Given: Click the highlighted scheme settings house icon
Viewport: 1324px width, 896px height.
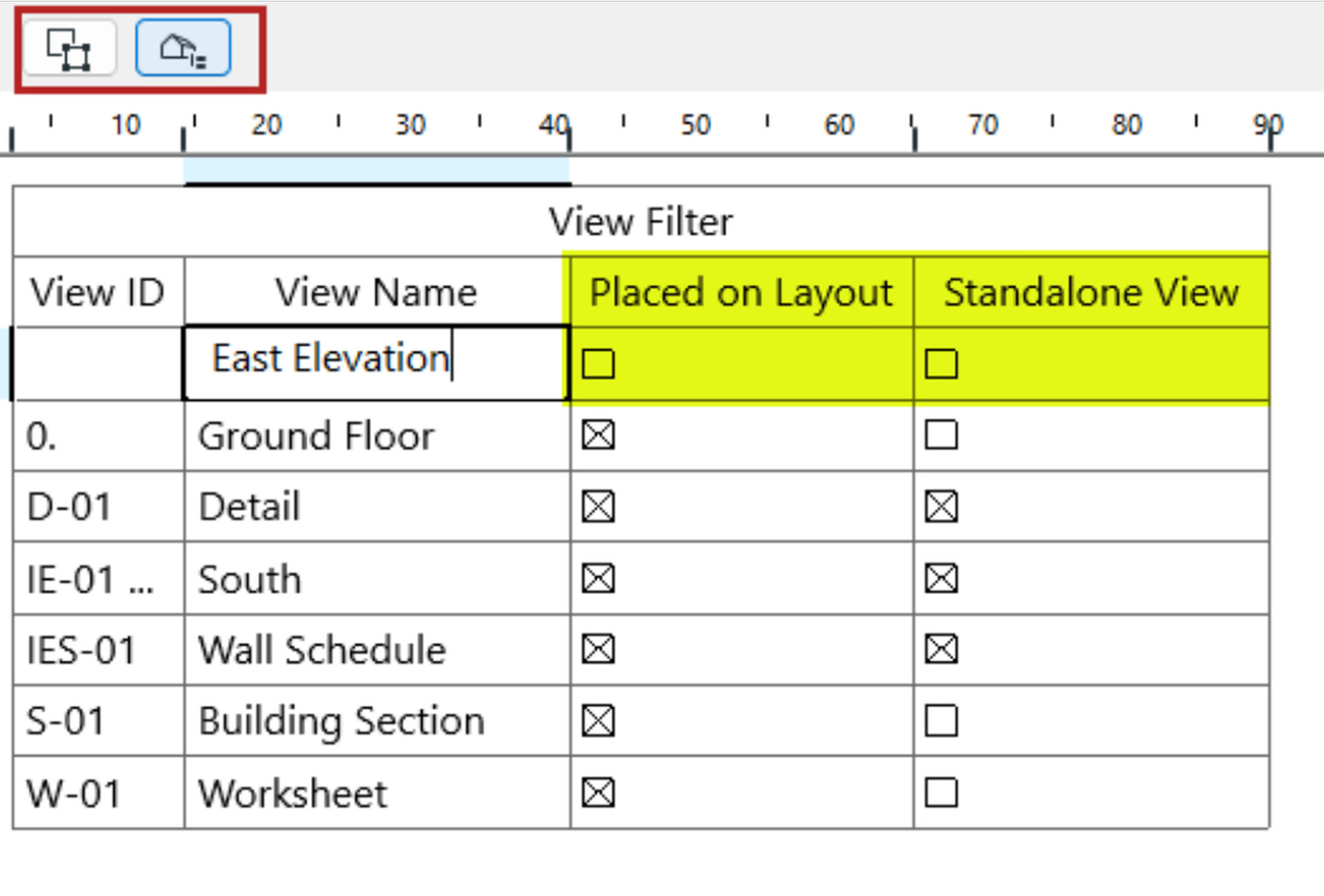Looking at the screenshot, I should 183,48.
